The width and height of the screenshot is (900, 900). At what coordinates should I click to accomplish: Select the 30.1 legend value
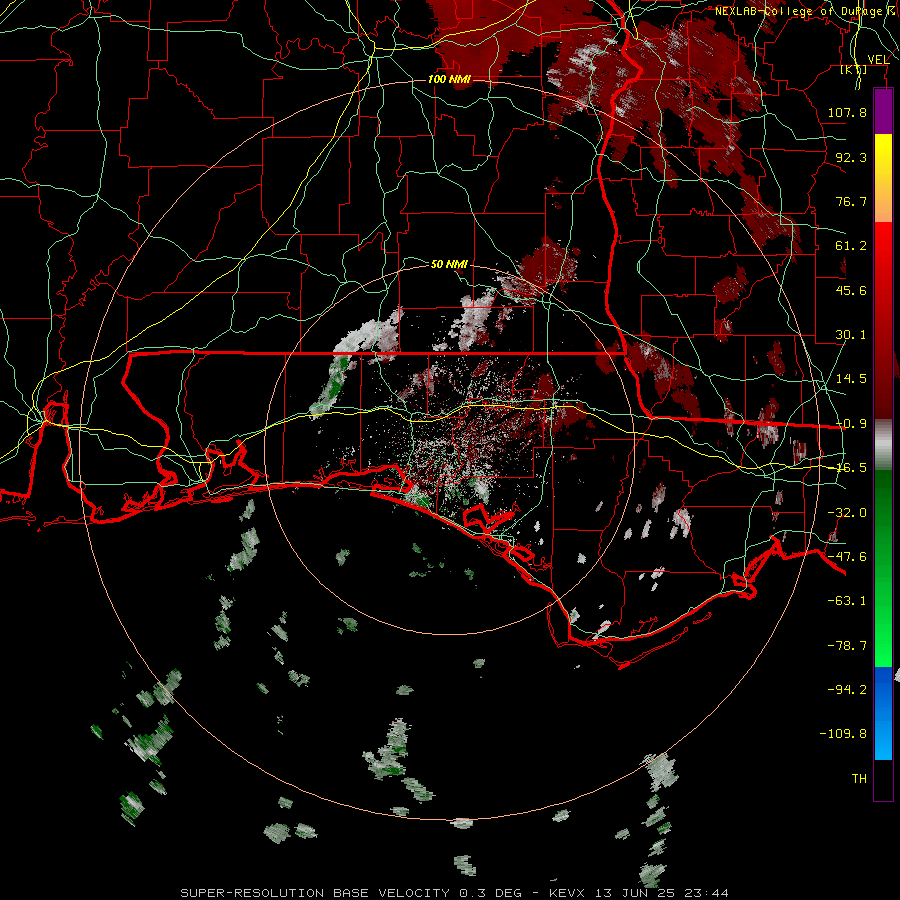click(851, 335)
